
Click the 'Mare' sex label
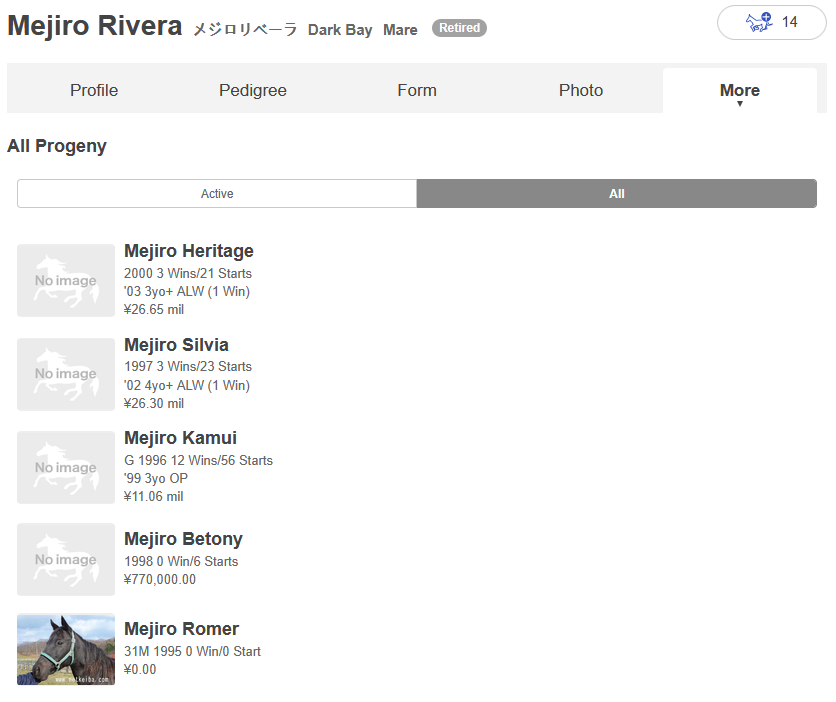coord(400,30)
